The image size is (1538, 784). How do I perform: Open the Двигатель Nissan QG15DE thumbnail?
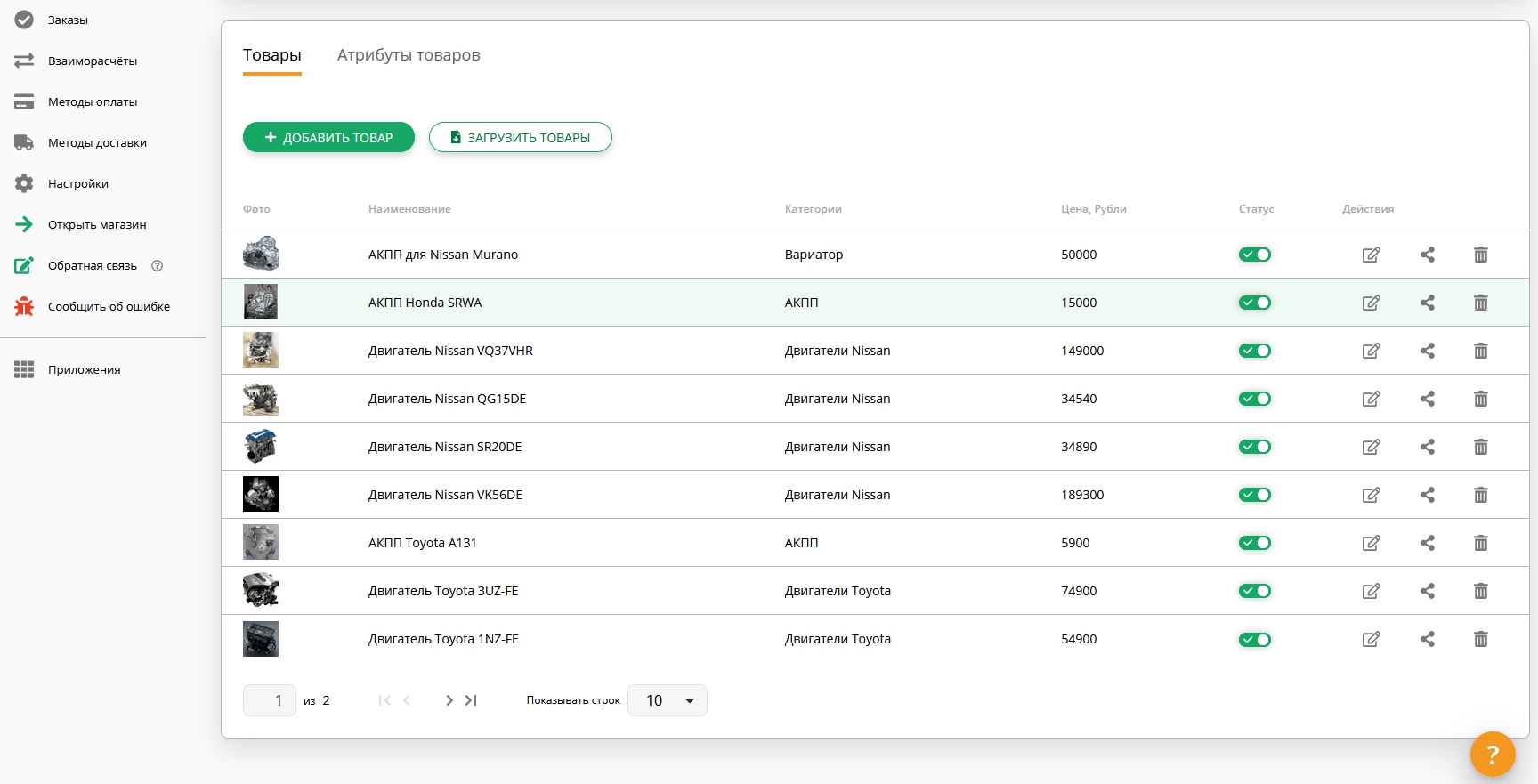pos(261,399)
